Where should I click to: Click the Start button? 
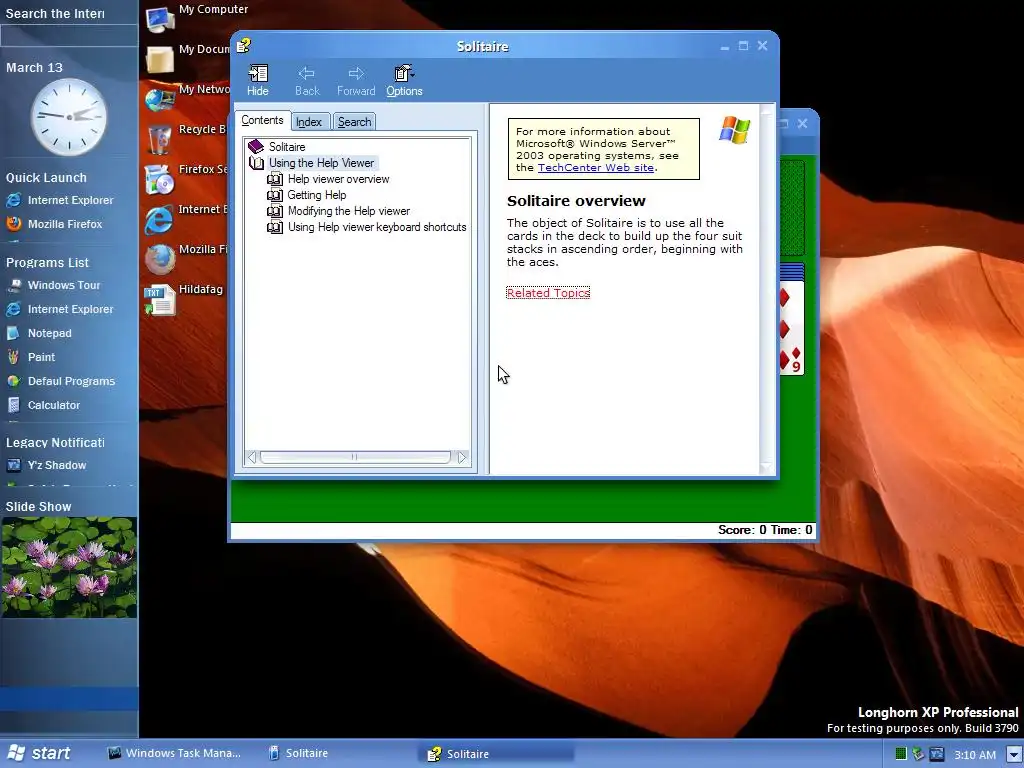point(40,753)
